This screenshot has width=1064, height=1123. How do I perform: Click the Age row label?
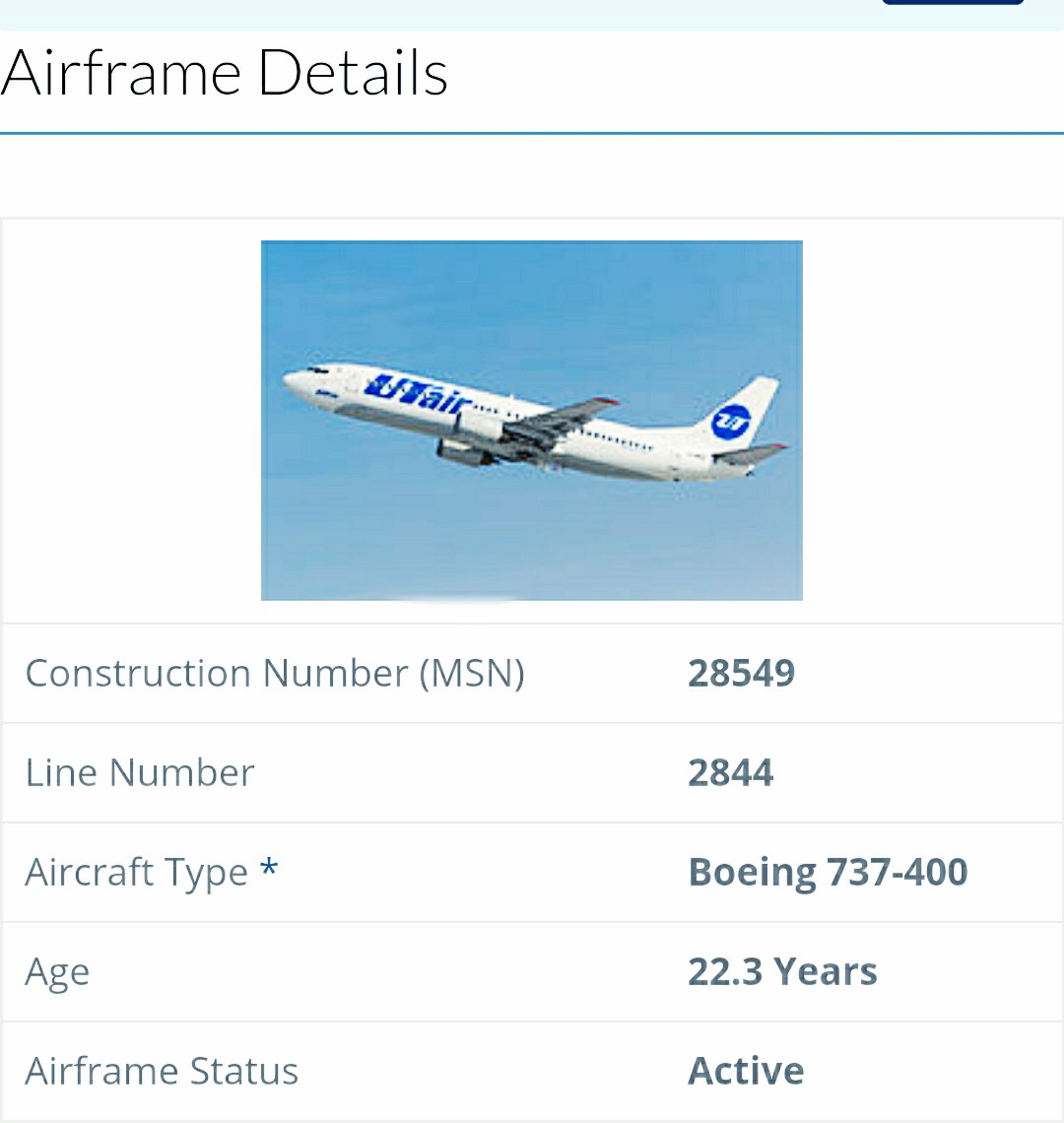point(57,973)
